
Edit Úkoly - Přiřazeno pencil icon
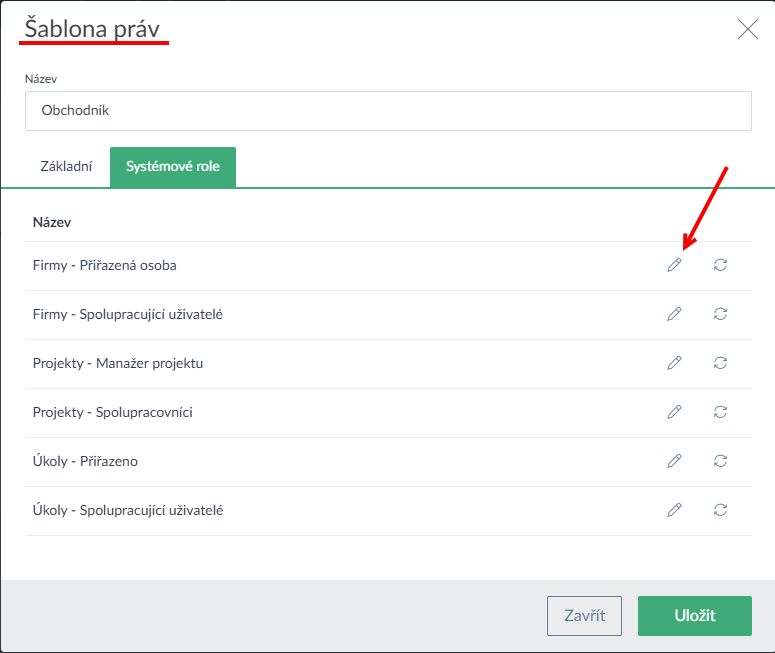click(x=674, y=461)
